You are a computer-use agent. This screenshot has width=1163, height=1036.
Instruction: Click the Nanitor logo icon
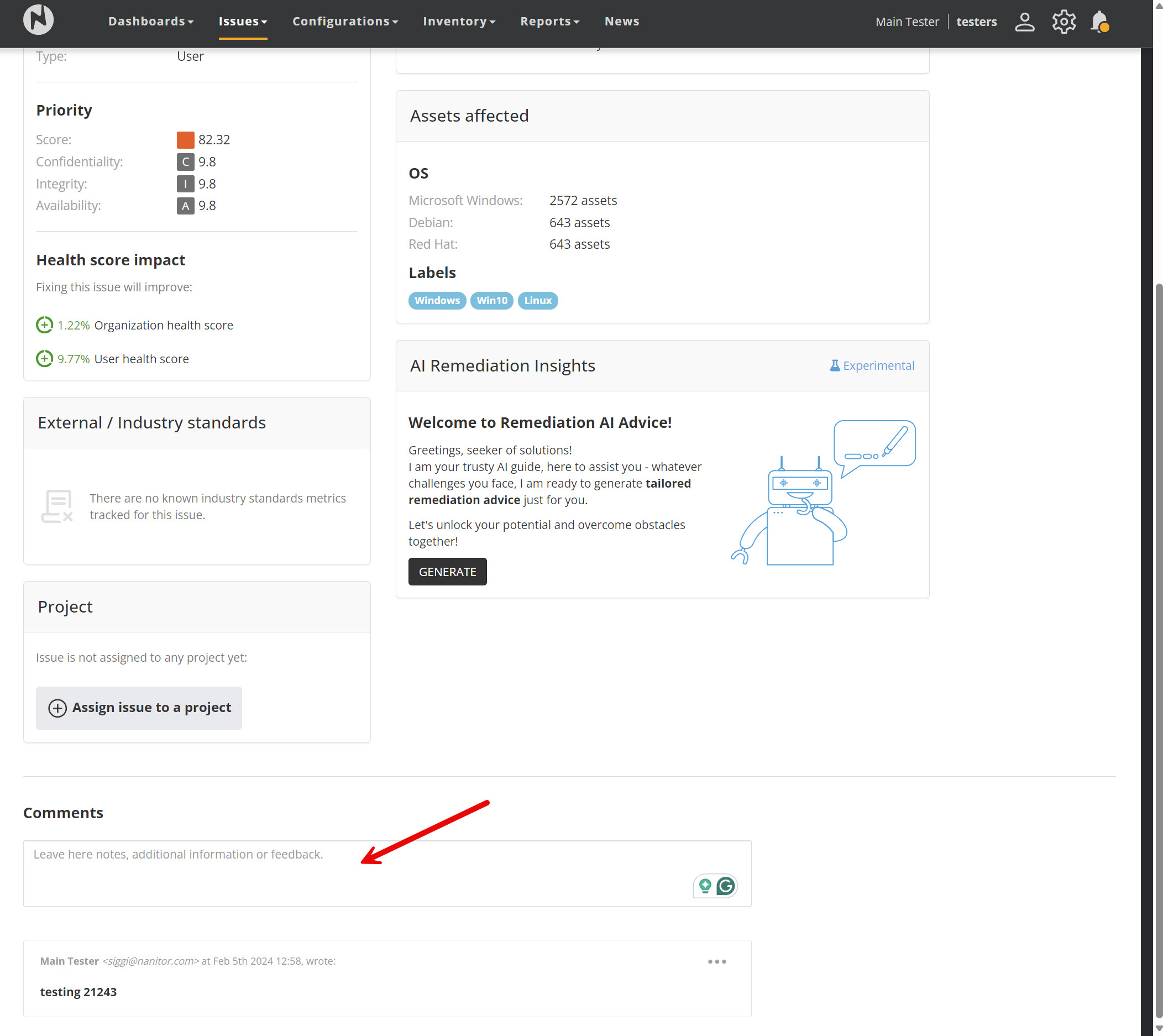[x=38, y=20]
